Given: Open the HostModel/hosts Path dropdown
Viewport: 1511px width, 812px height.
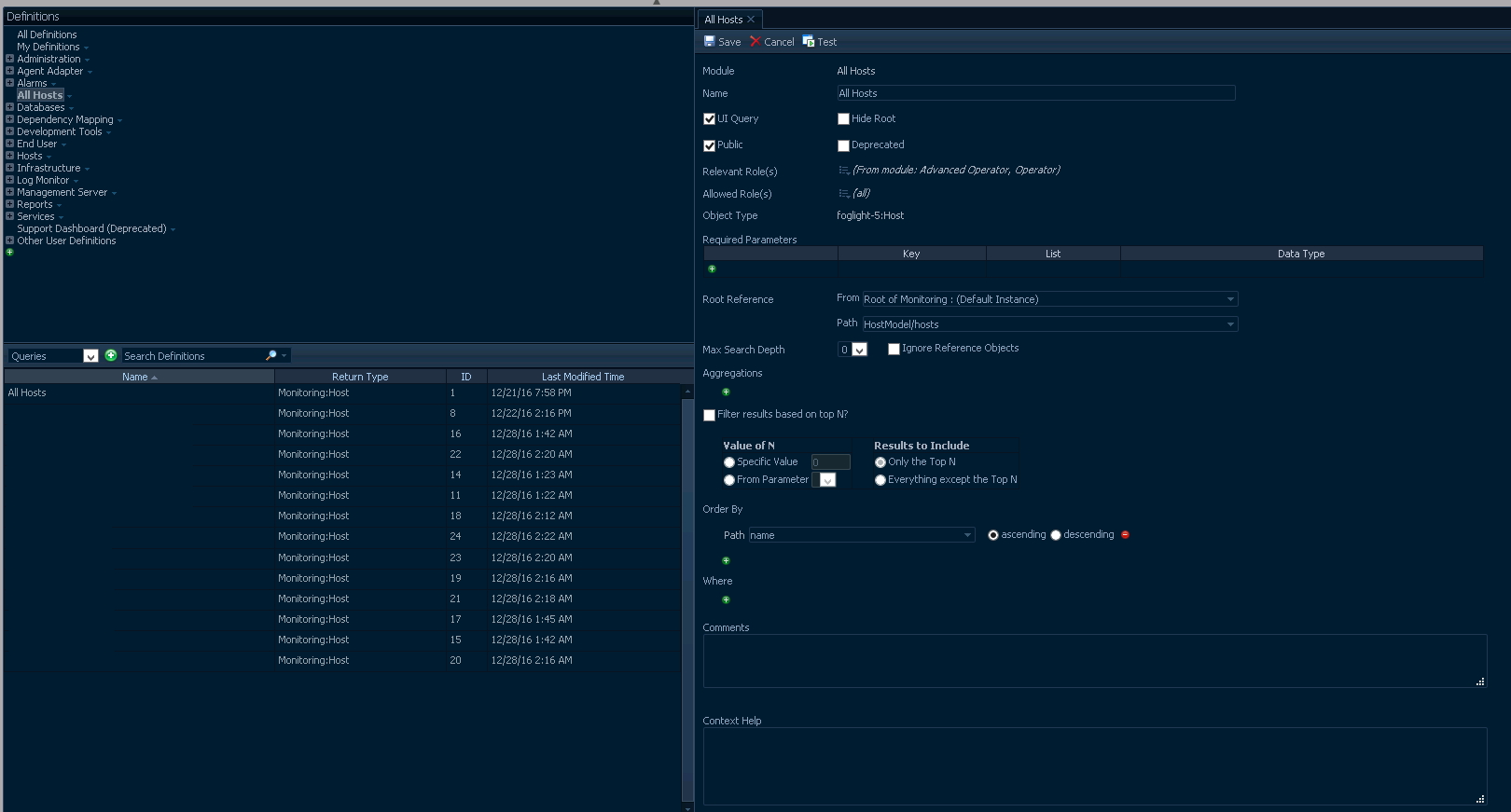Looking at the screenshot, I should point(1230,324).
